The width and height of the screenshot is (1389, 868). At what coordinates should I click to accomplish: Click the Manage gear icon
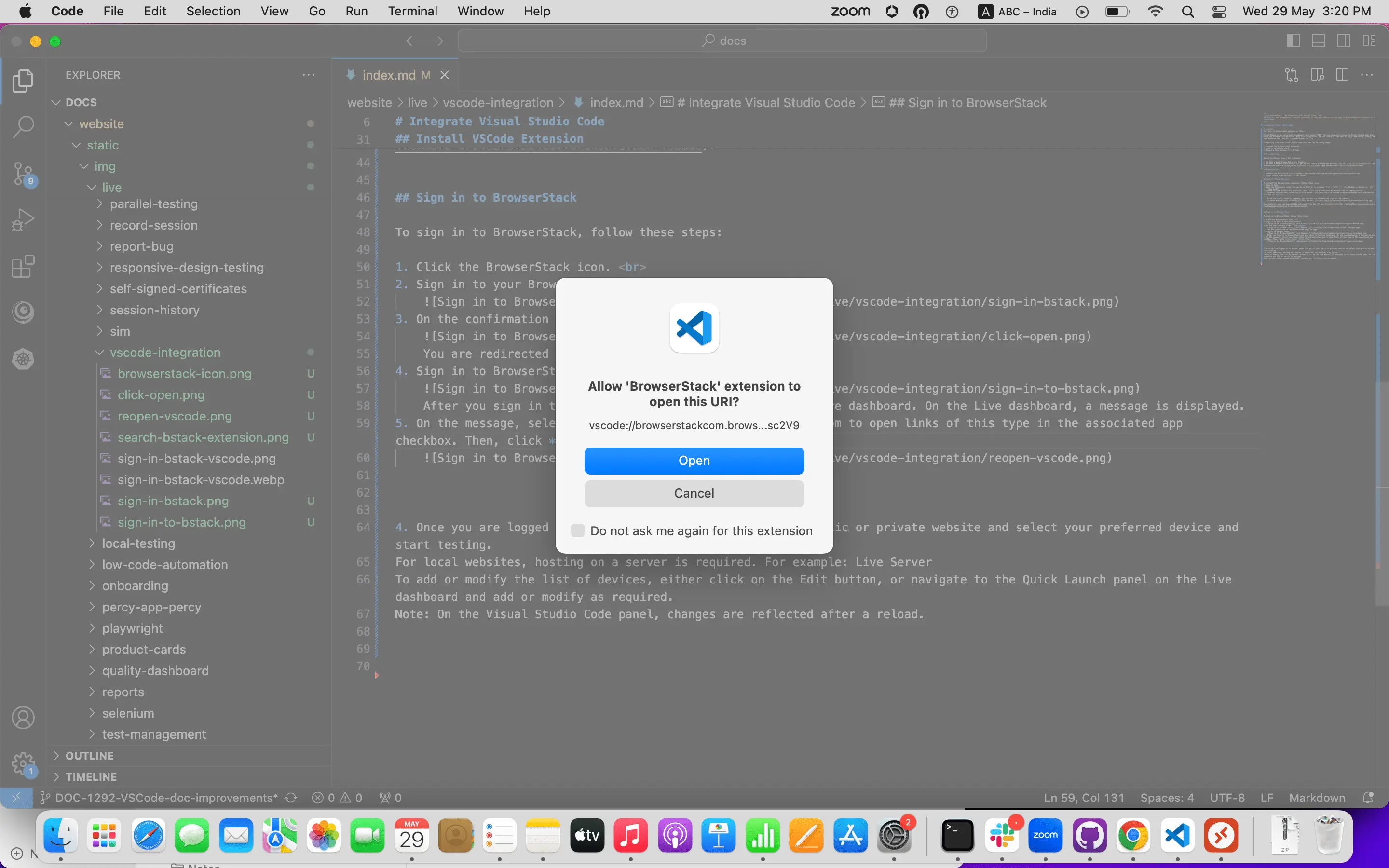pos(23,763)
